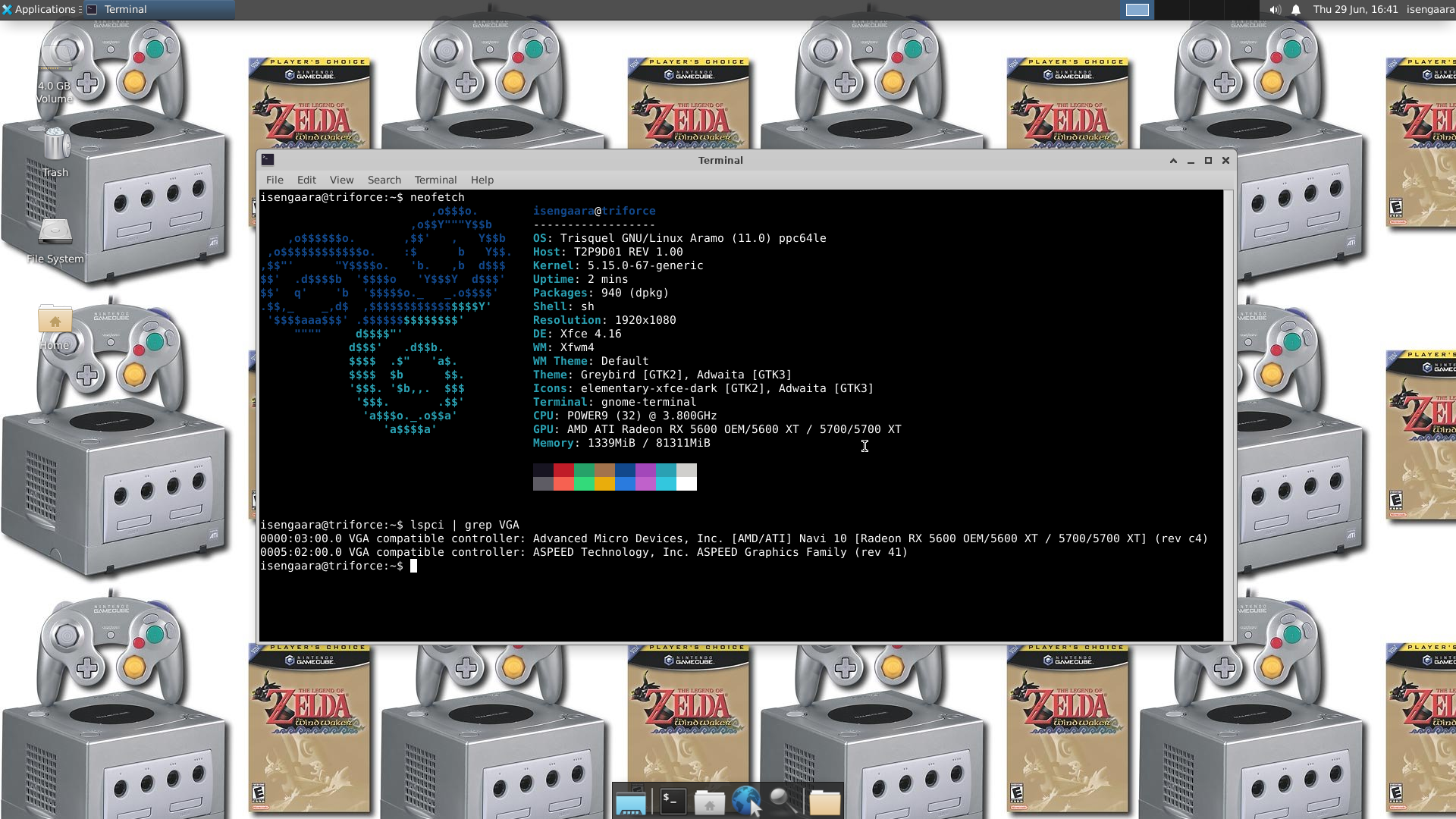This screenshot has height=819, width=1456.
Task: Open the Edit menu in Terminal
Action: click(306, 180)
